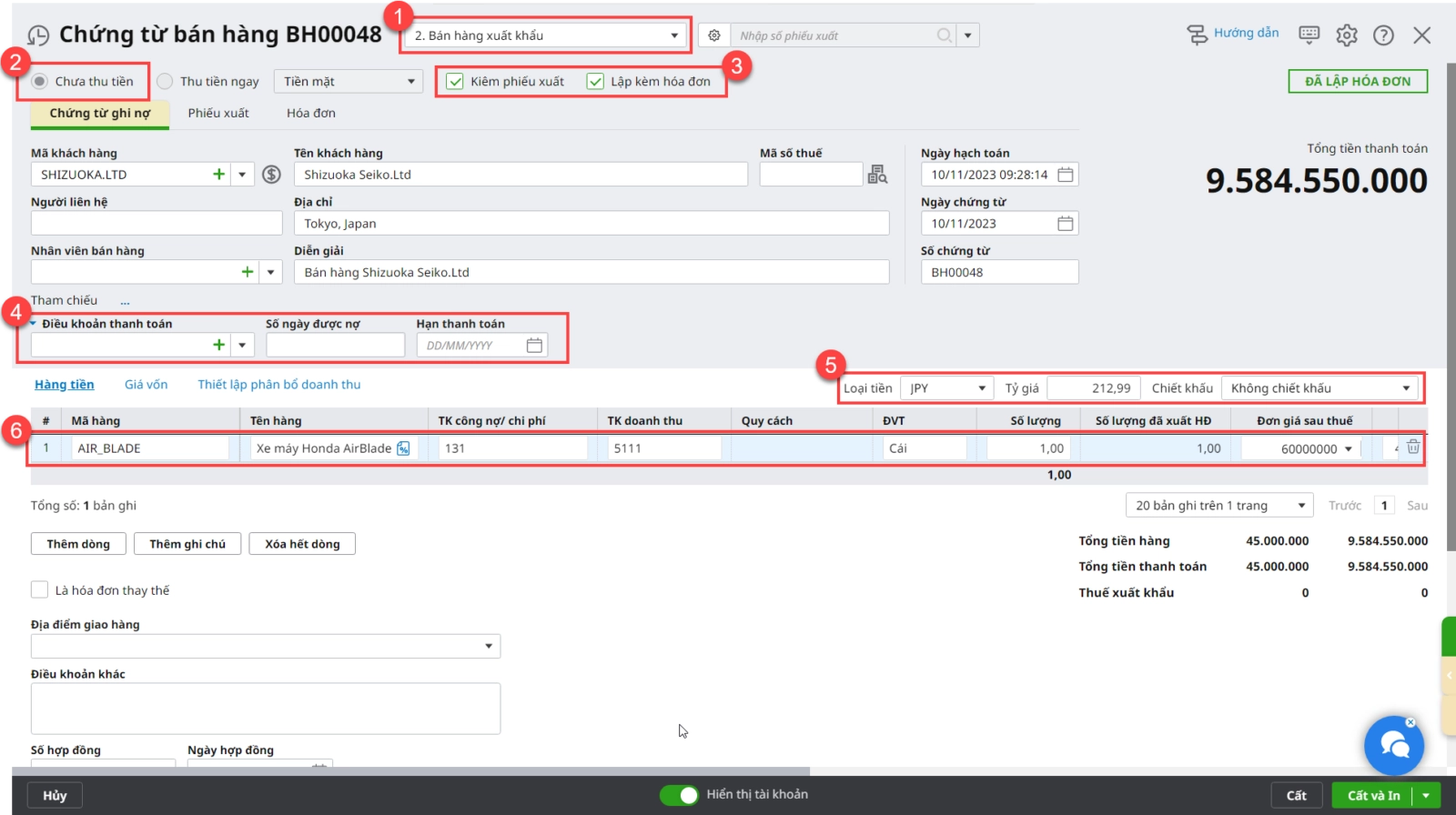Toggle Hiển thị tài khoản switch
The image size is (1456, 815).
[679, 795]
